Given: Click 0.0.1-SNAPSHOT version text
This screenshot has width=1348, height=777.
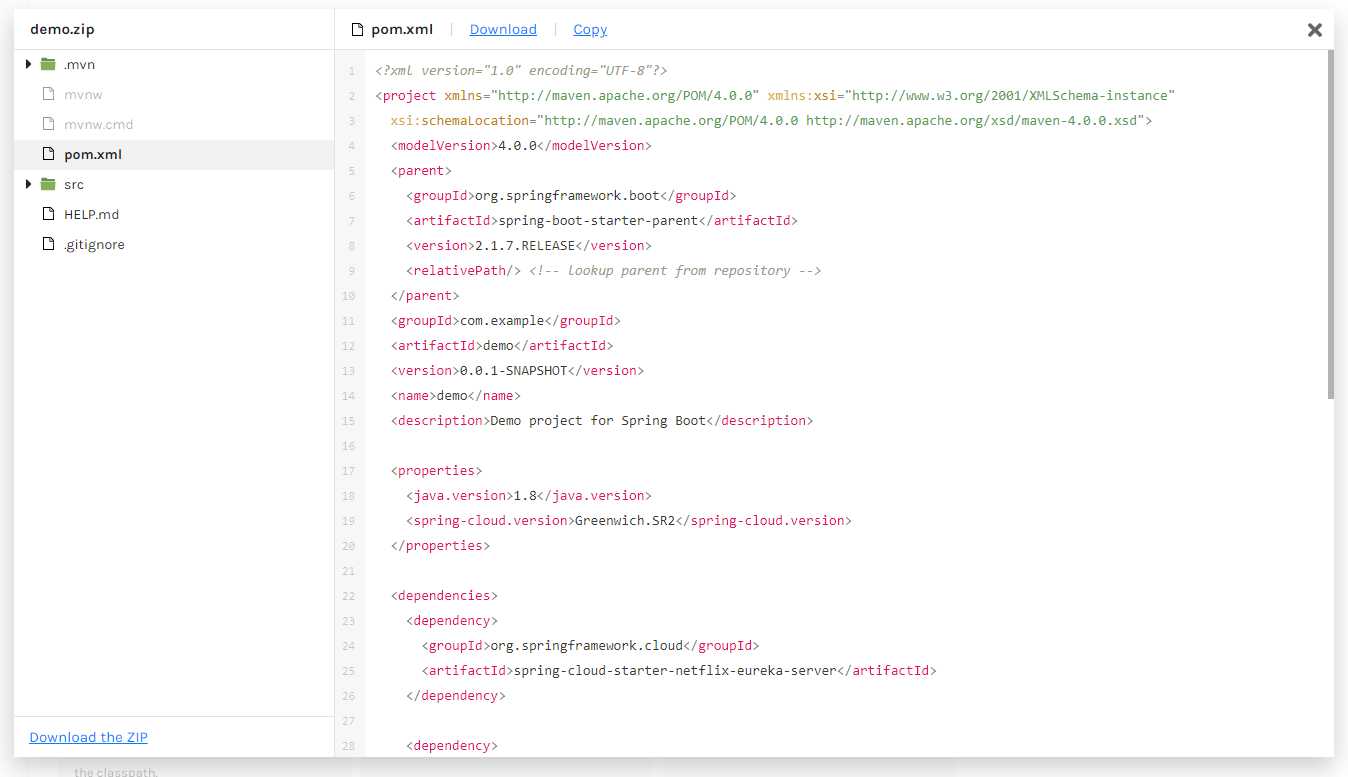Looking at the screenshot, I should [513, 371].
